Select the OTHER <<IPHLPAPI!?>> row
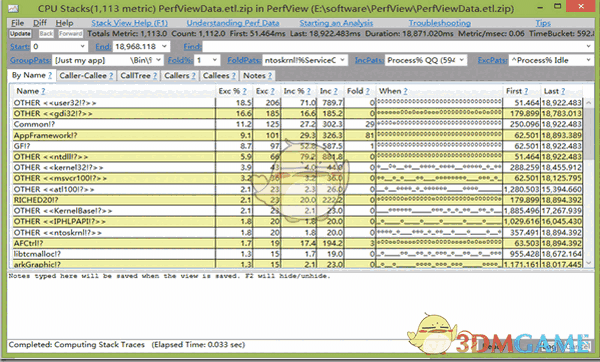 tap(298, 221)
